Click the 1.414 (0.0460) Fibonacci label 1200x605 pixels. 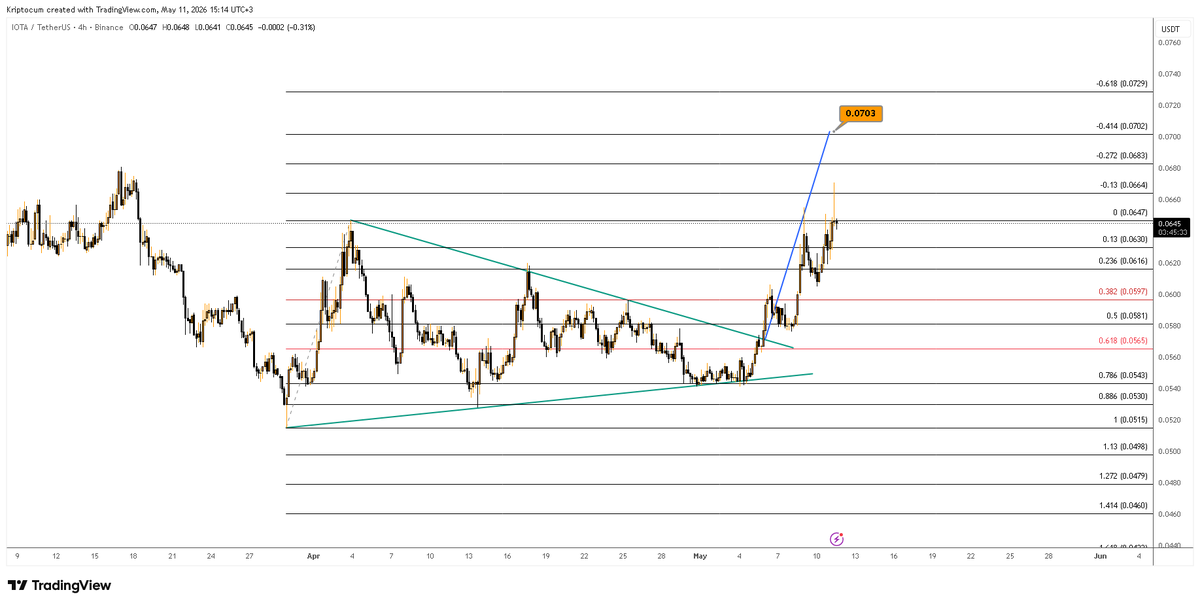click(1123, 507)
